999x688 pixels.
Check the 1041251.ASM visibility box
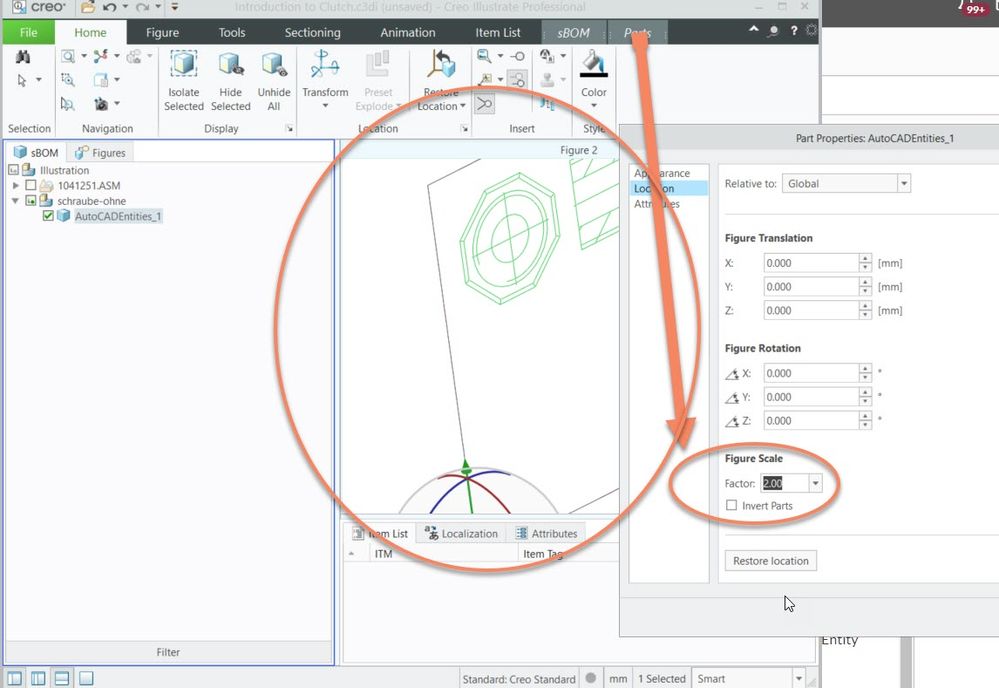[x=31, y=186]
